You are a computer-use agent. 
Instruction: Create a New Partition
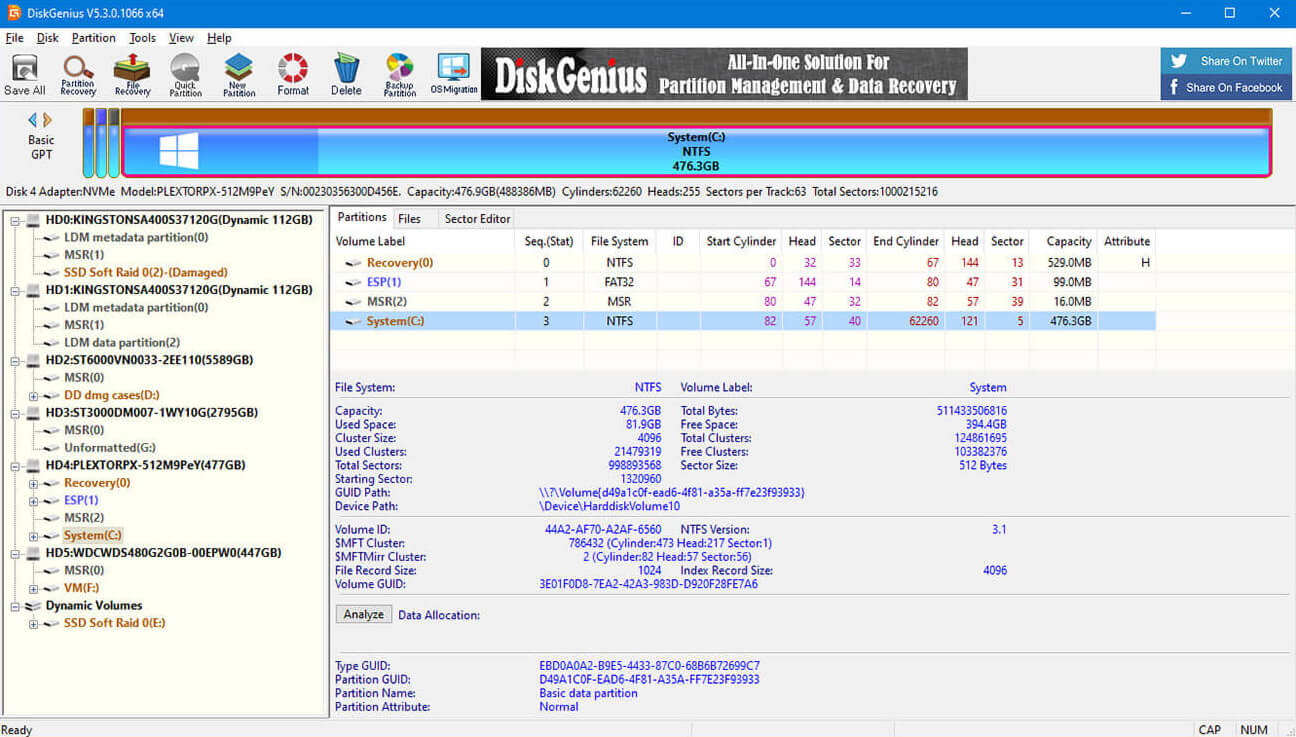click(x=238, y=73)
